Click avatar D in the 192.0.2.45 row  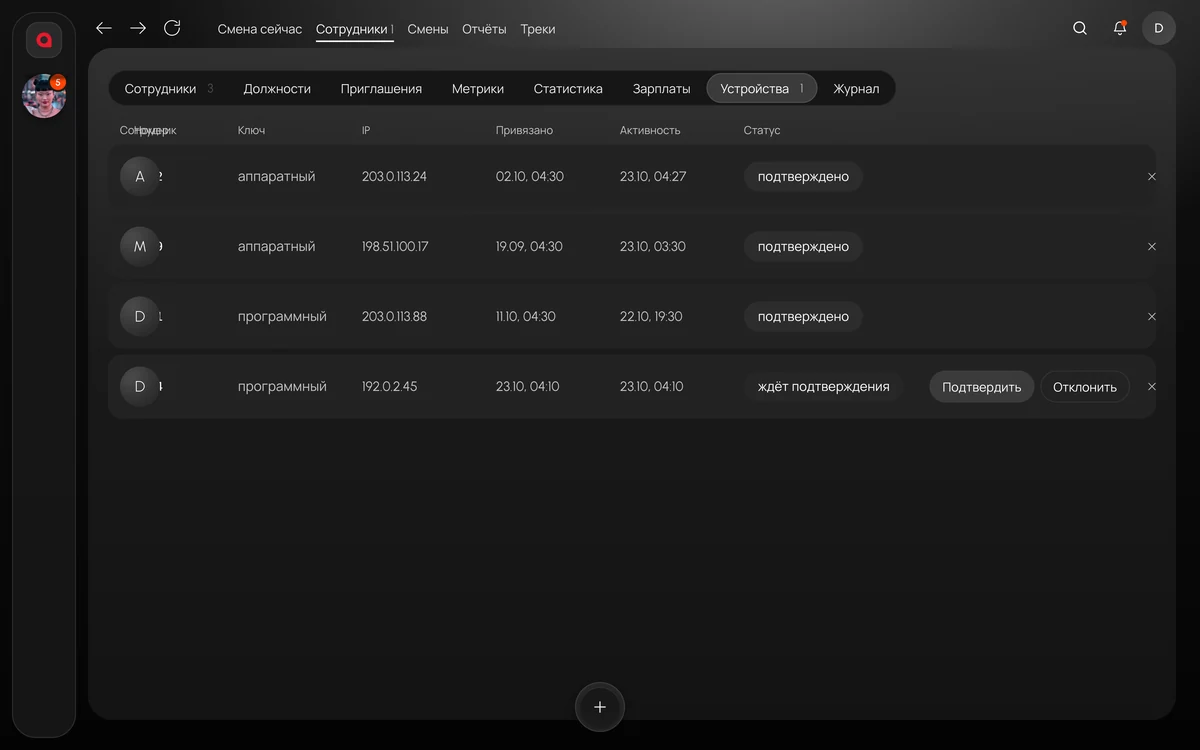pyautogui.click(x=140, y=387)
